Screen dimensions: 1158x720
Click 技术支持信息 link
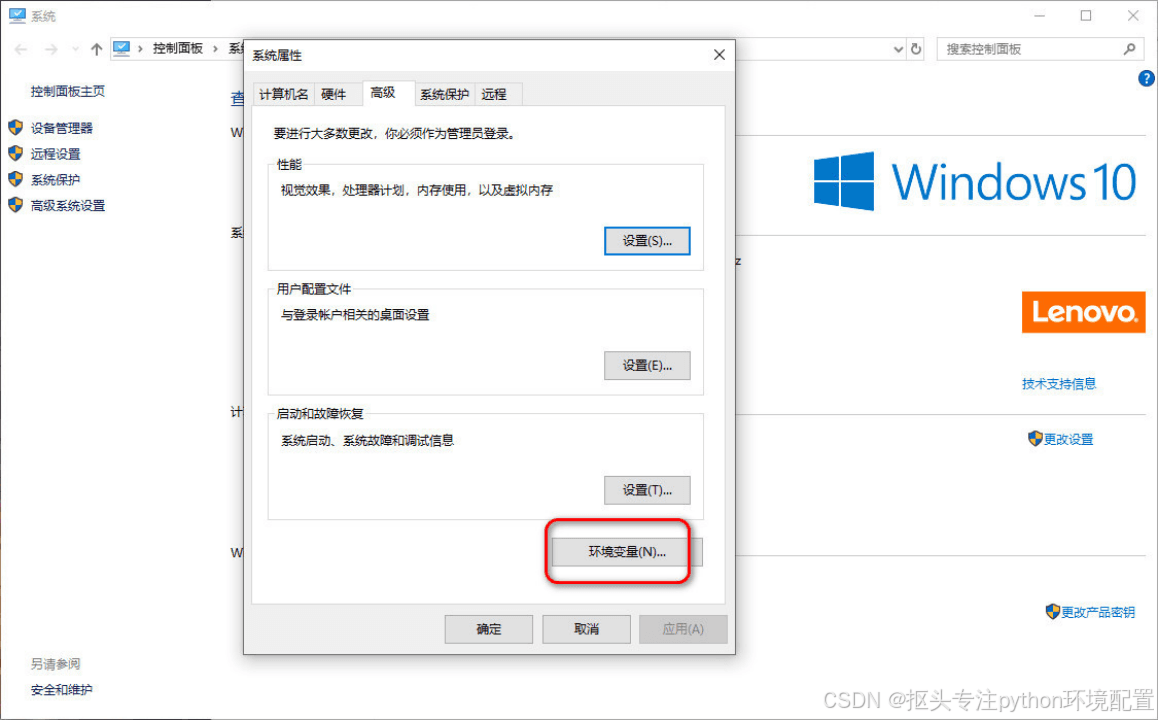pos(1058,383)
